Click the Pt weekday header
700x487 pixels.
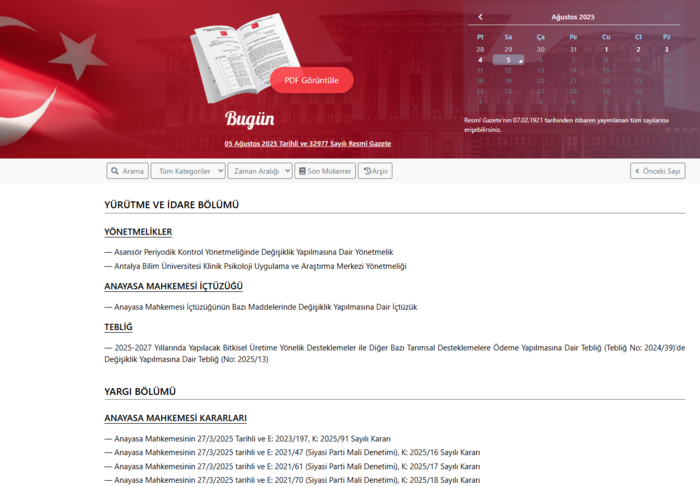click(x=480, y=37)
